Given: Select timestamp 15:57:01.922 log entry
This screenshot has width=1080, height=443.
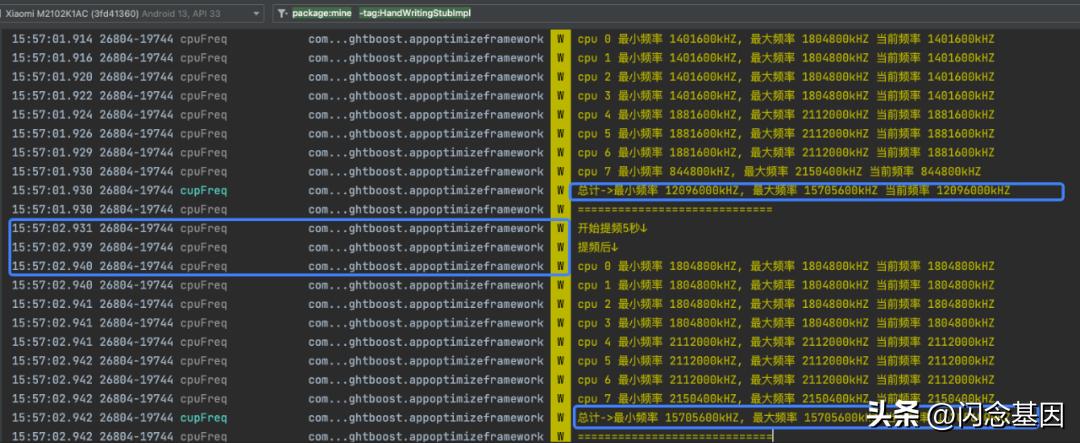Looking at the screenshot, I should pos(52,95).
